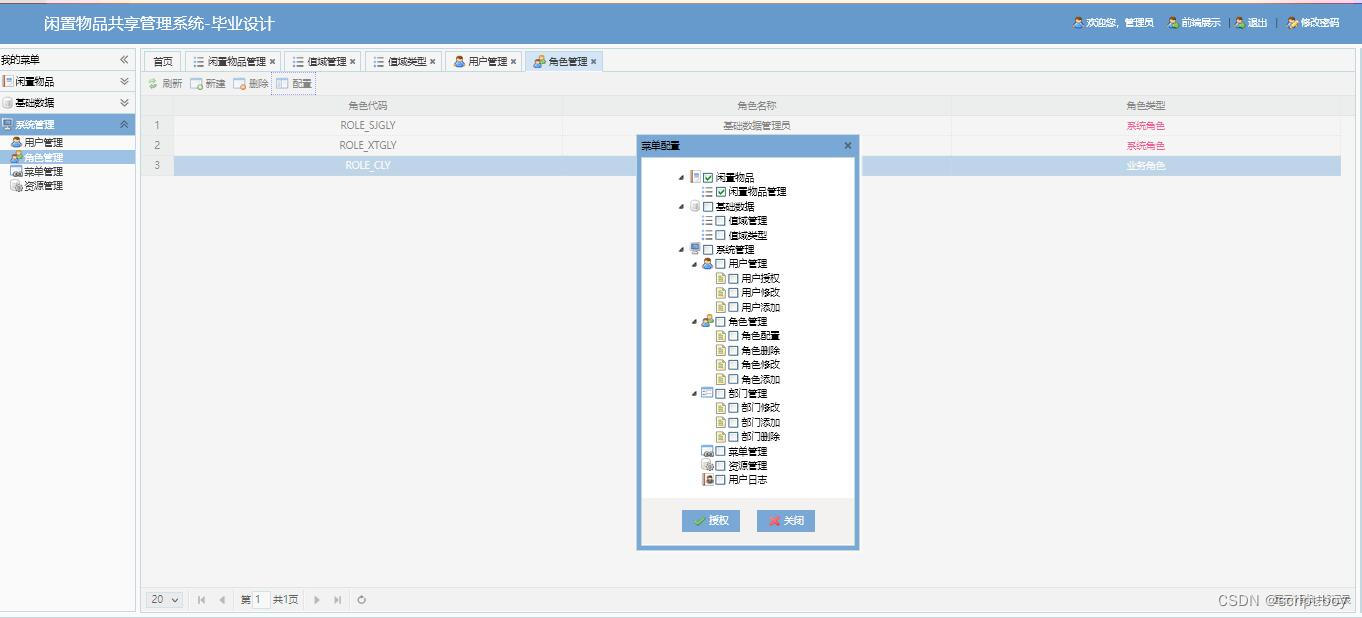
Task: Close the 用户管理 tab
Action: click(513, 62)
